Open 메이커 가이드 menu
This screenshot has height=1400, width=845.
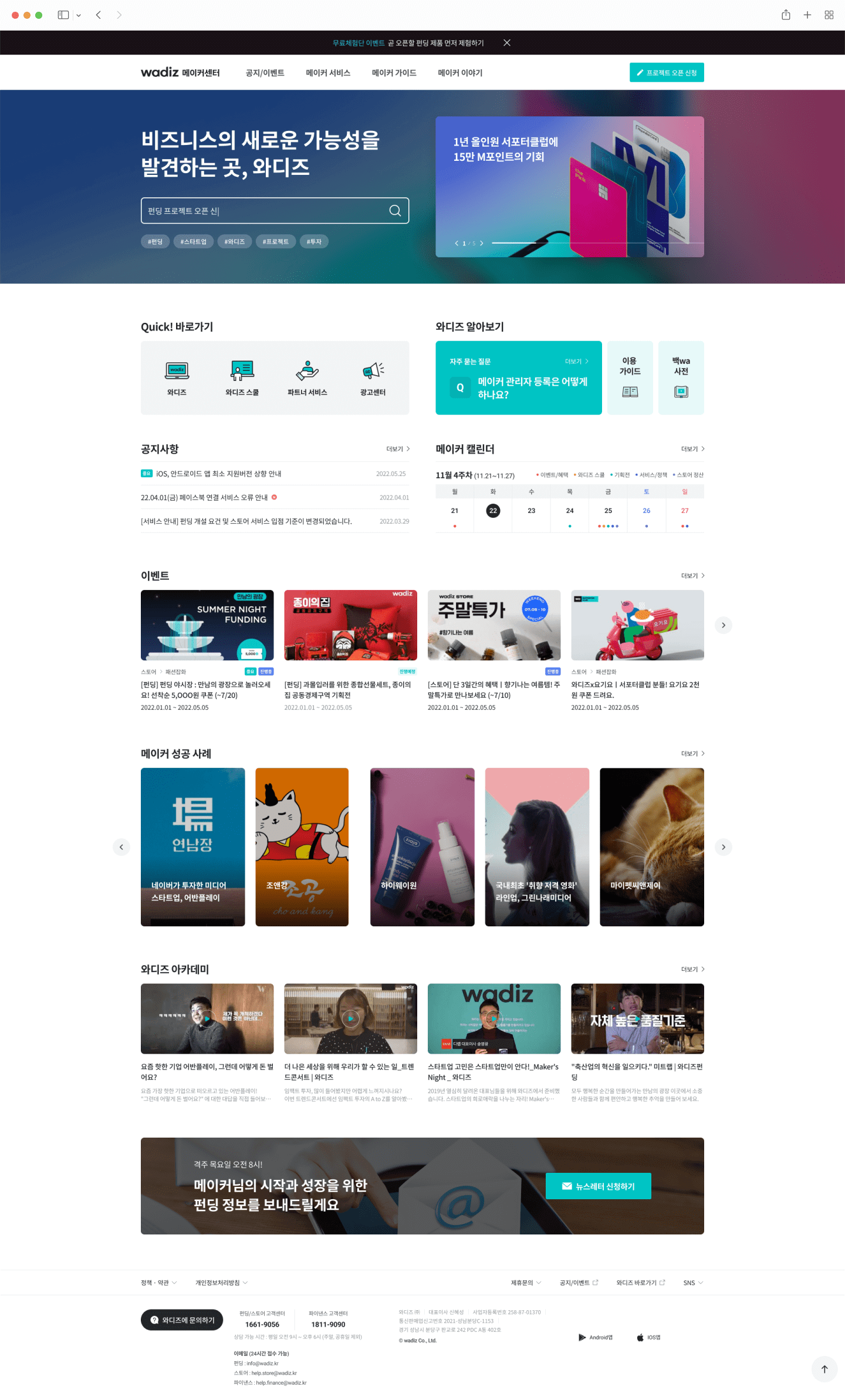coord(394,73)
